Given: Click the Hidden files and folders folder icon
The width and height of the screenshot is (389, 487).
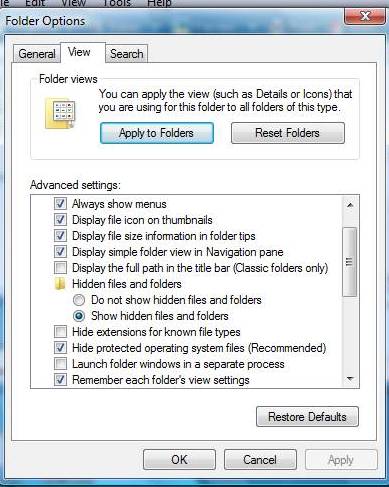Looking at the screenshot, I should (x=60, y=284).
